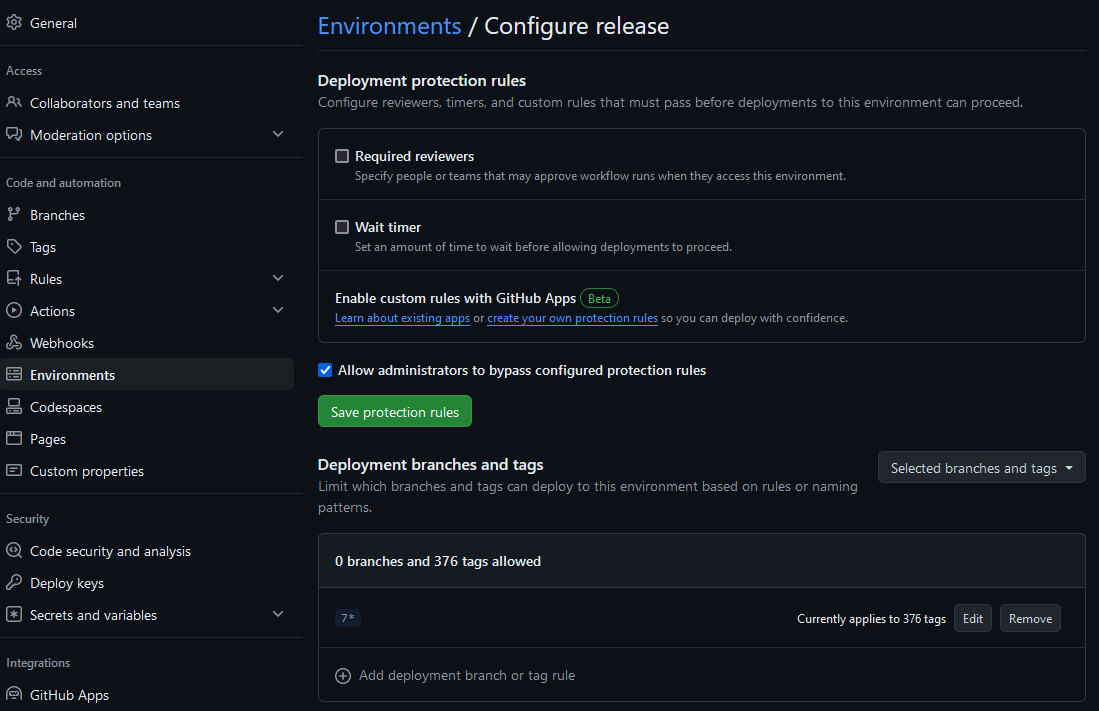
Task: Select the Codespaces sidebar icon
Action: (x=14, y=406)
